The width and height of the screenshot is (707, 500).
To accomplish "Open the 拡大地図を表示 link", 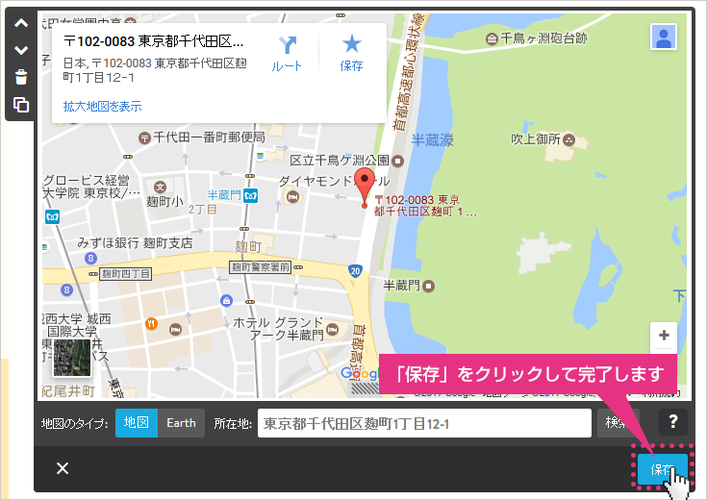I will point(102,106).
